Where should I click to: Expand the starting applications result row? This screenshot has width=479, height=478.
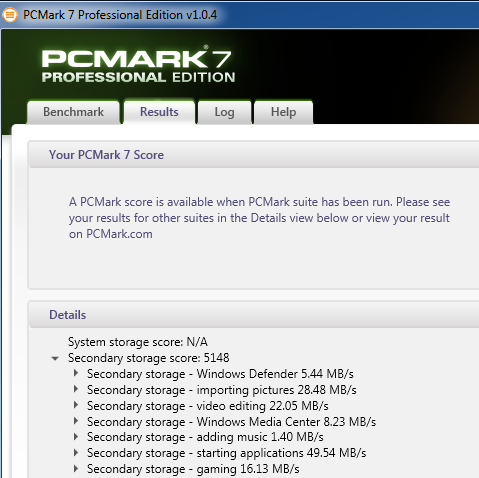click(76, 452)
